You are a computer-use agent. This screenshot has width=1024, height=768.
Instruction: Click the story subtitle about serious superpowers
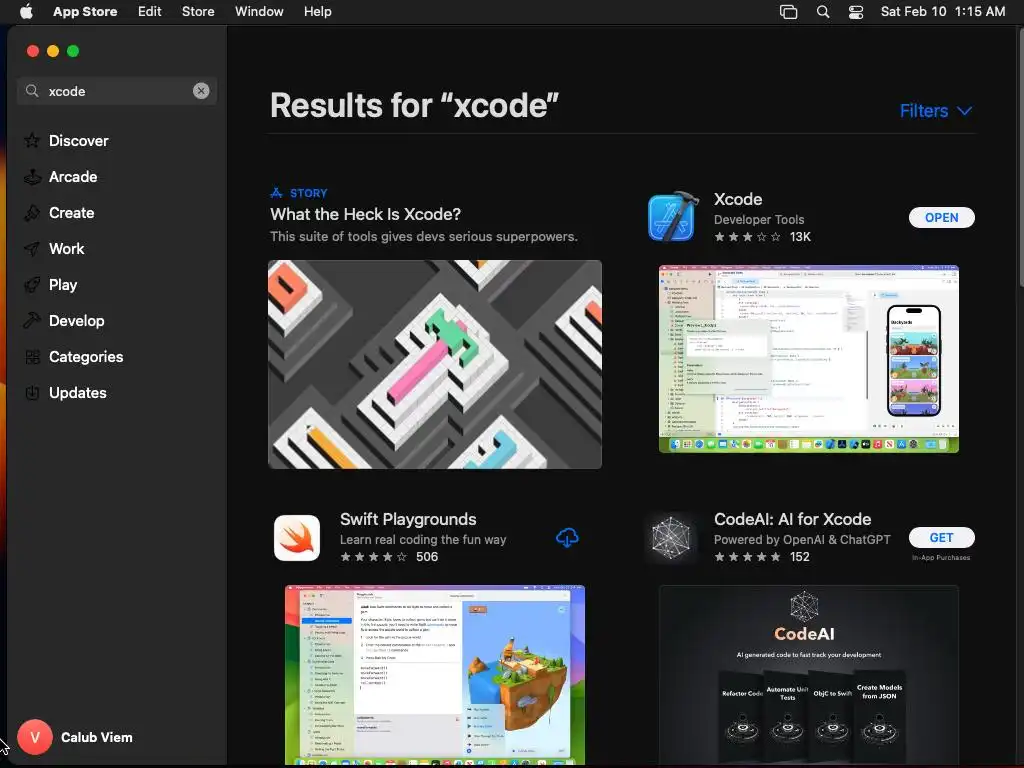(x=424, y=236)
